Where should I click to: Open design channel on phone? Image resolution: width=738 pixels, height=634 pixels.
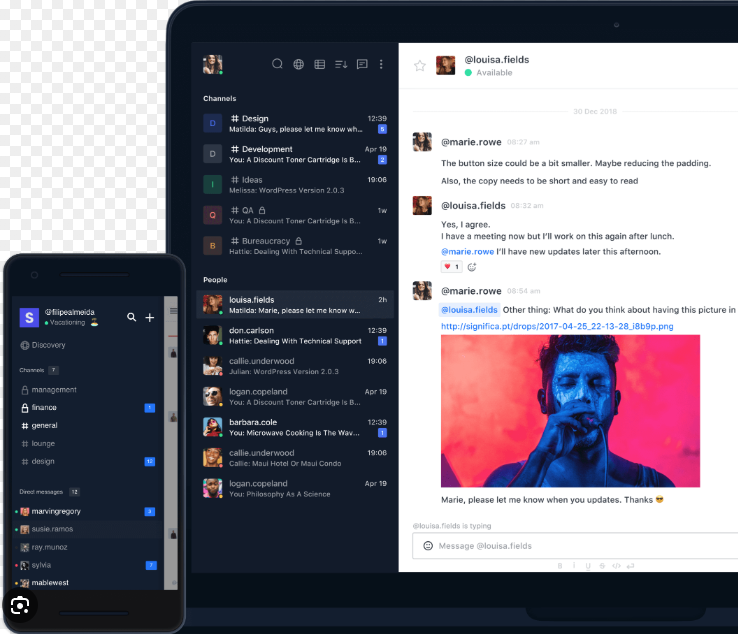point(88,461)
